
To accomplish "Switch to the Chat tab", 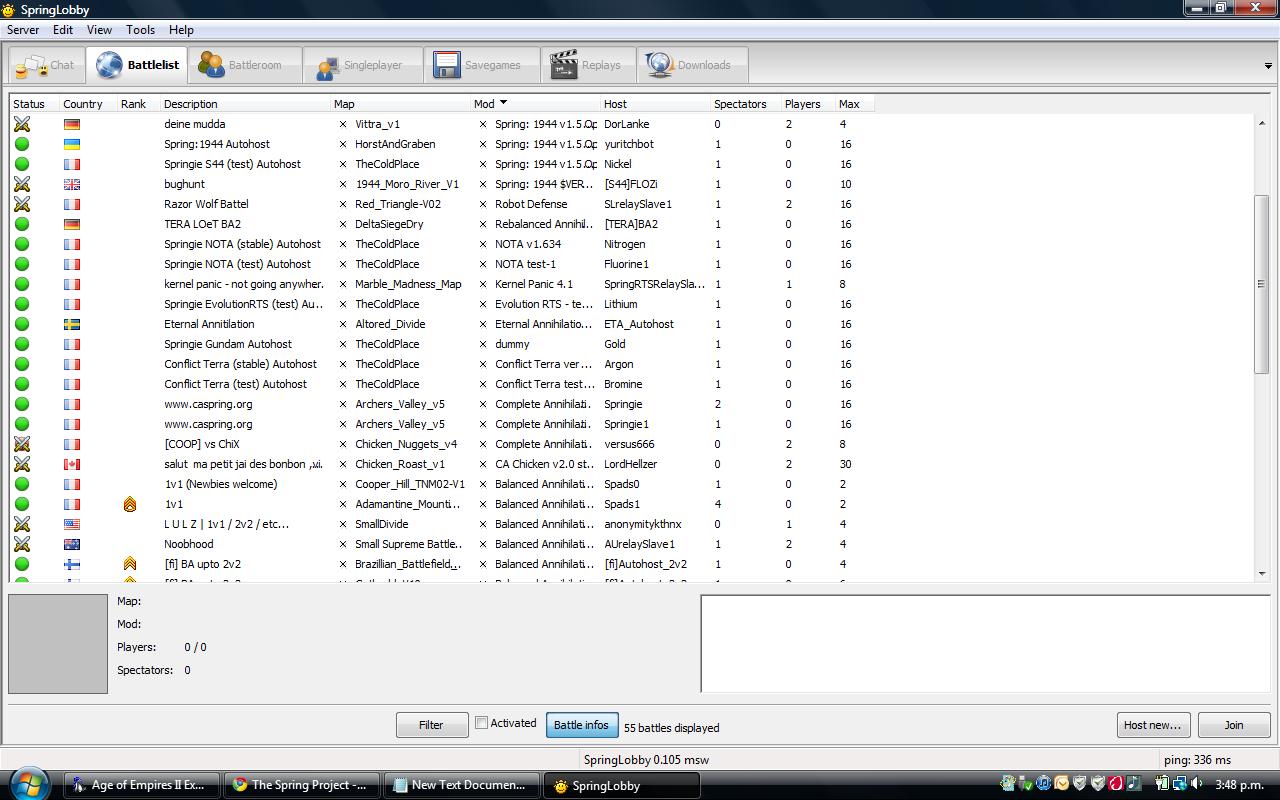I will coord(46,66).
